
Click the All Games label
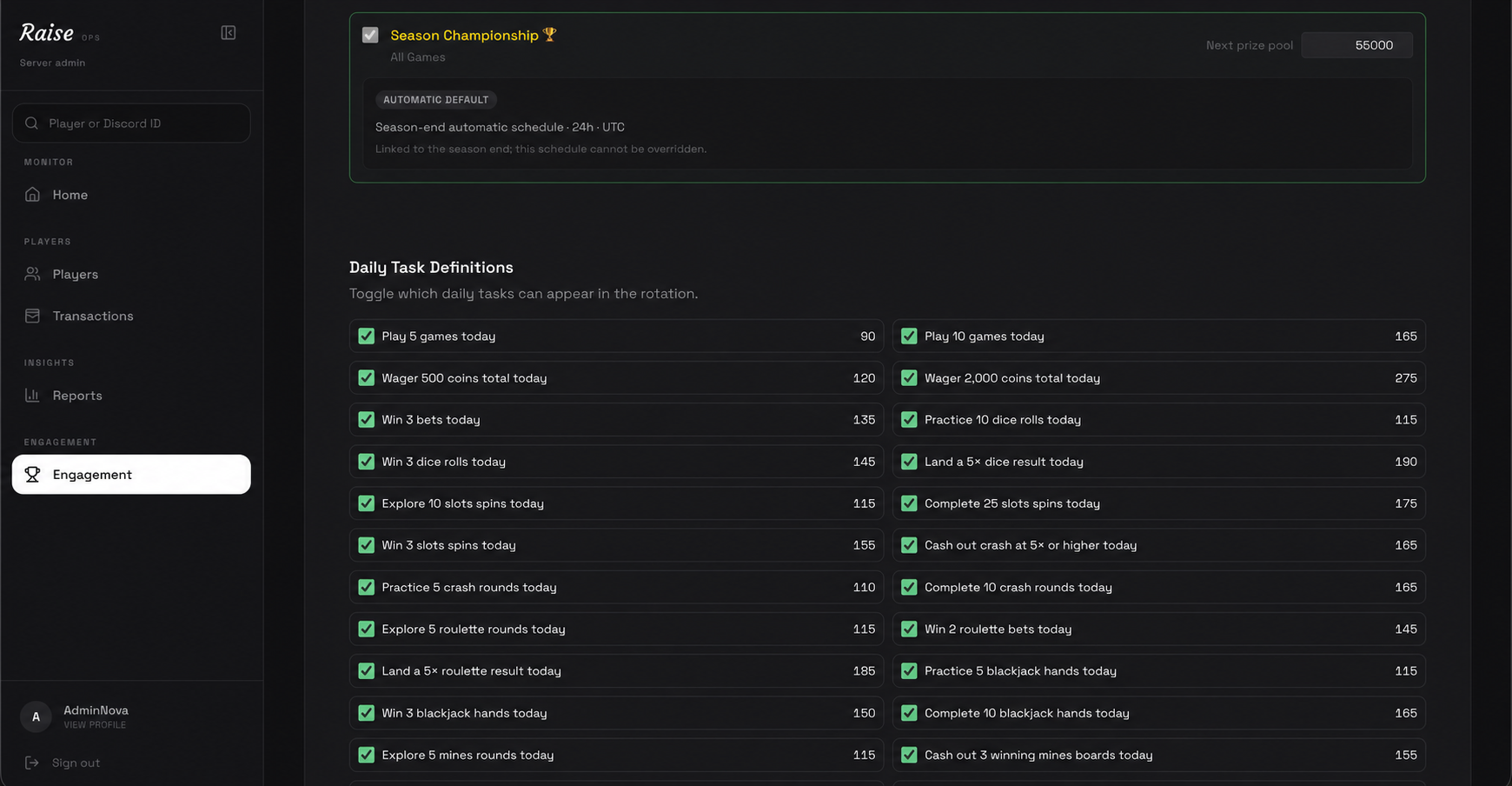(x=418, y=57)
